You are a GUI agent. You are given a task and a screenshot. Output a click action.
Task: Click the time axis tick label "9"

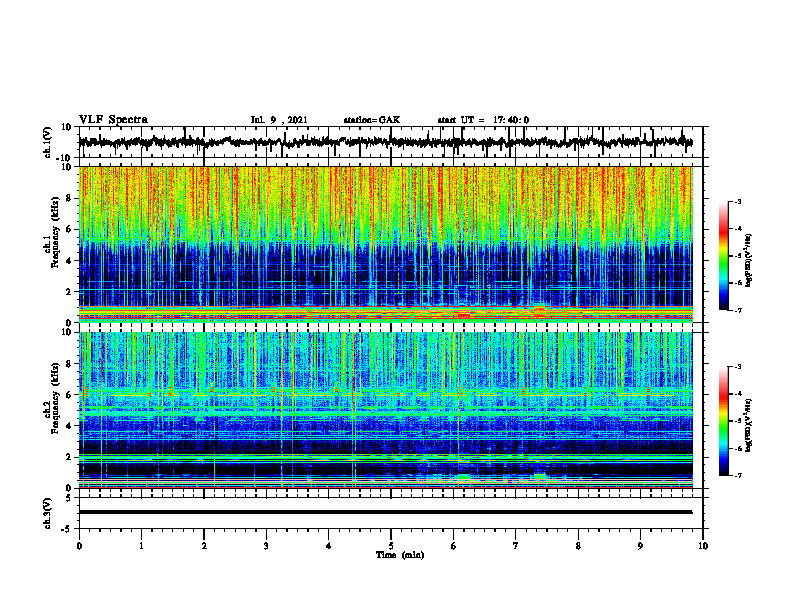640,546
